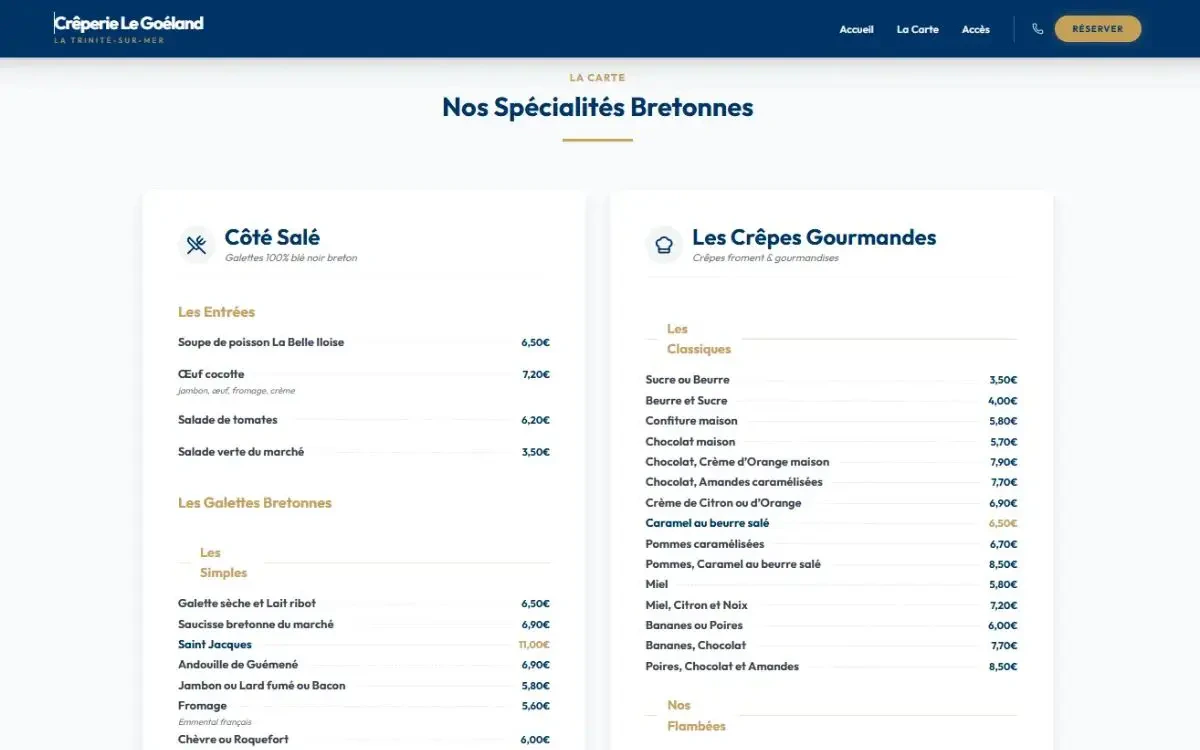The image size is (1200, 750).
Task: Click the crossed utensils icon beside Côté Salé
Action: [196, 245]
